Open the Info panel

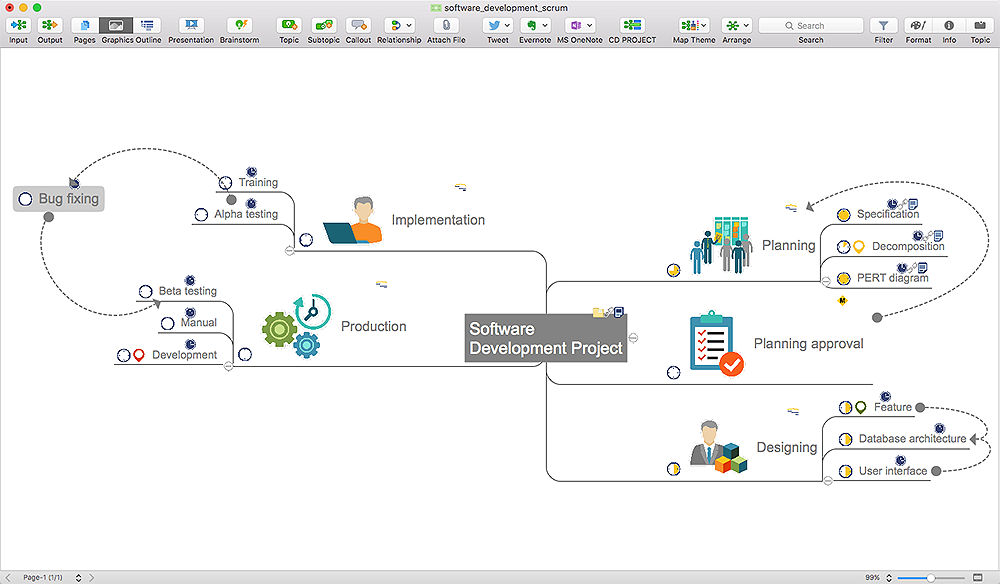point(949,26)
